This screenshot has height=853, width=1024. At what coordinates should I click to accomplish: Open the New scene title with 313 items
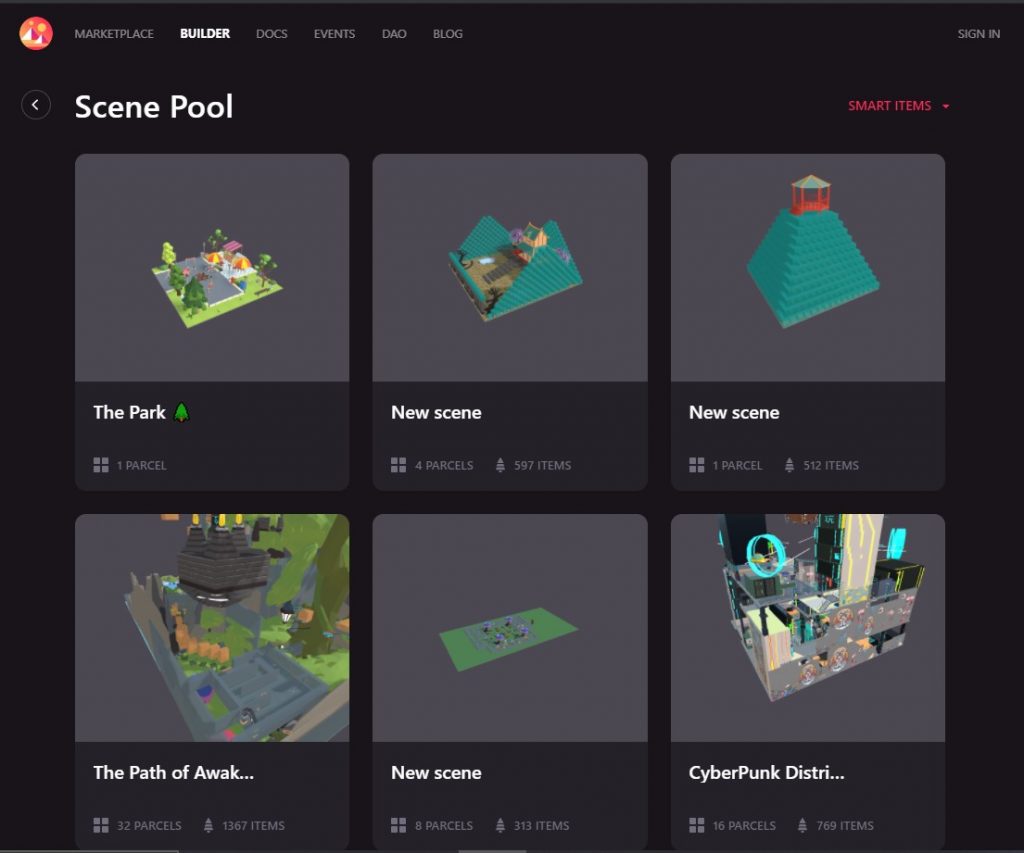point(436,773)
